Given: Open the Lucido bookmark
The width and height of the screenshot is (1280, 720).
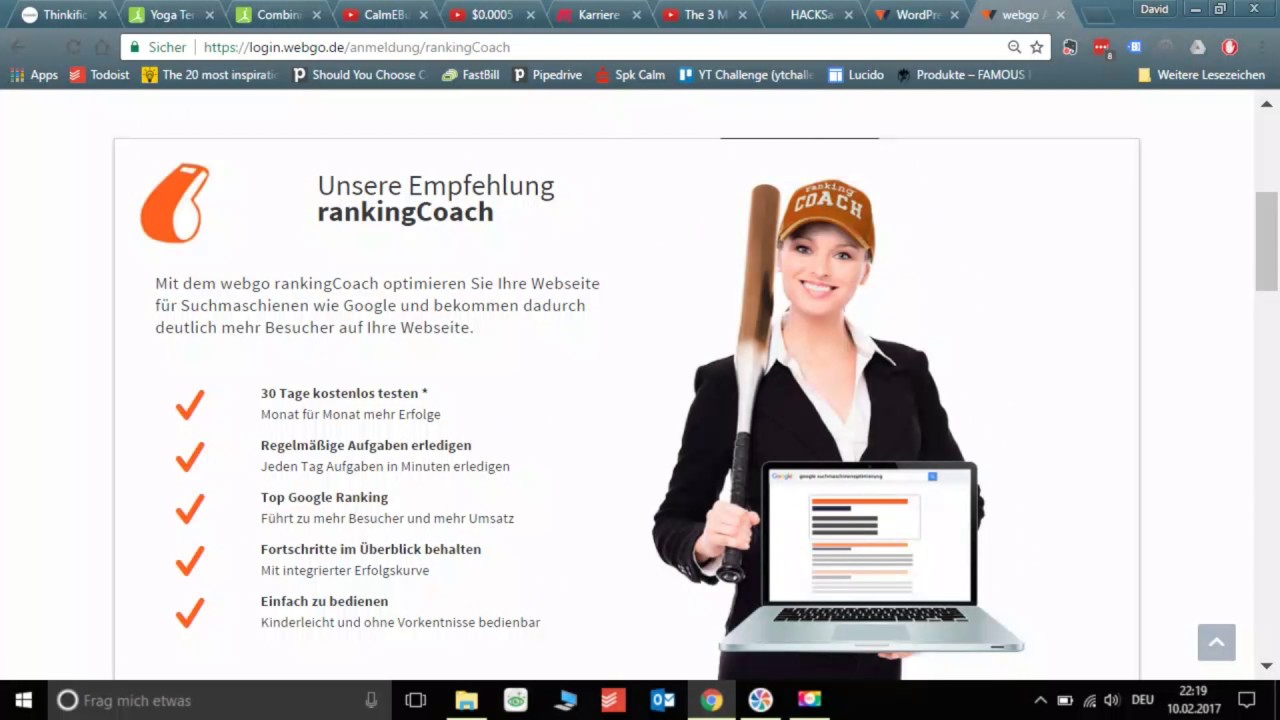Looking at the screenshot, I should [856, 75].
